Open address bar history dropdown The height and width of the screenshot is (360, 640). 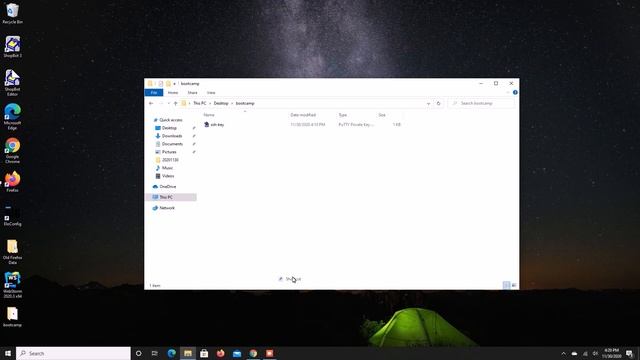(x=428, y=104)
